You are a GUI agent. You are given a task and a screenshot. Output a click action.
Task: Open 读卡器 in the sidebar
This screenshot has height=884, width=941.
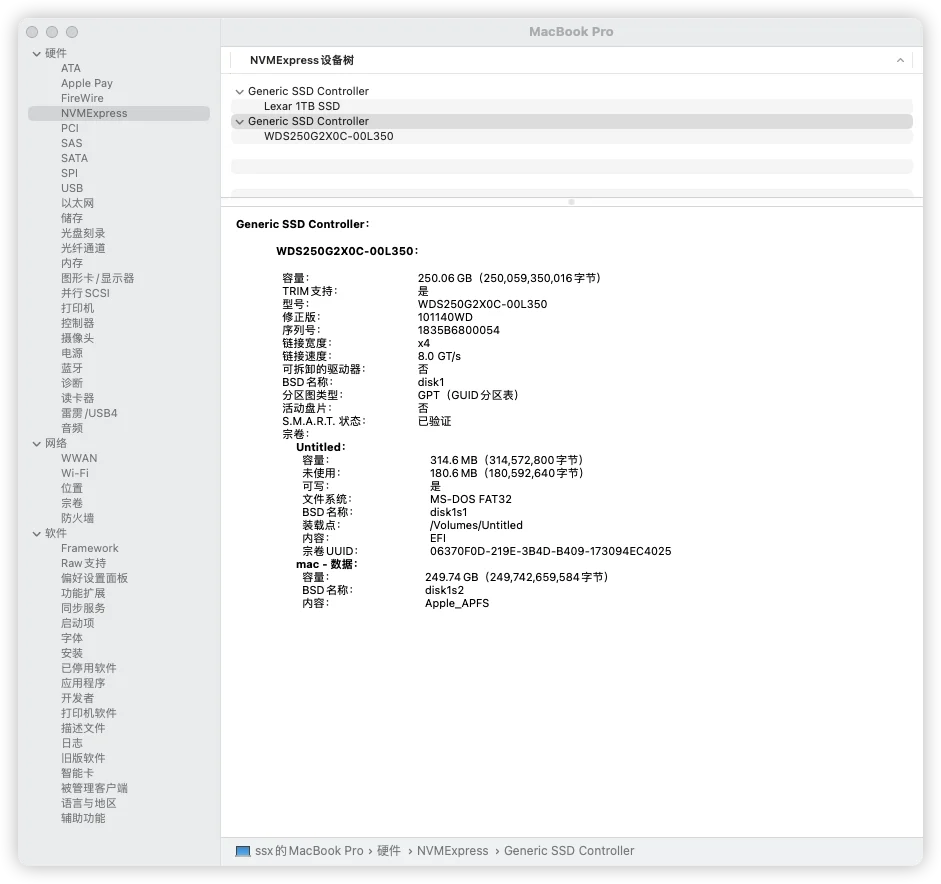pyautogui.click(x=77, y=398)
